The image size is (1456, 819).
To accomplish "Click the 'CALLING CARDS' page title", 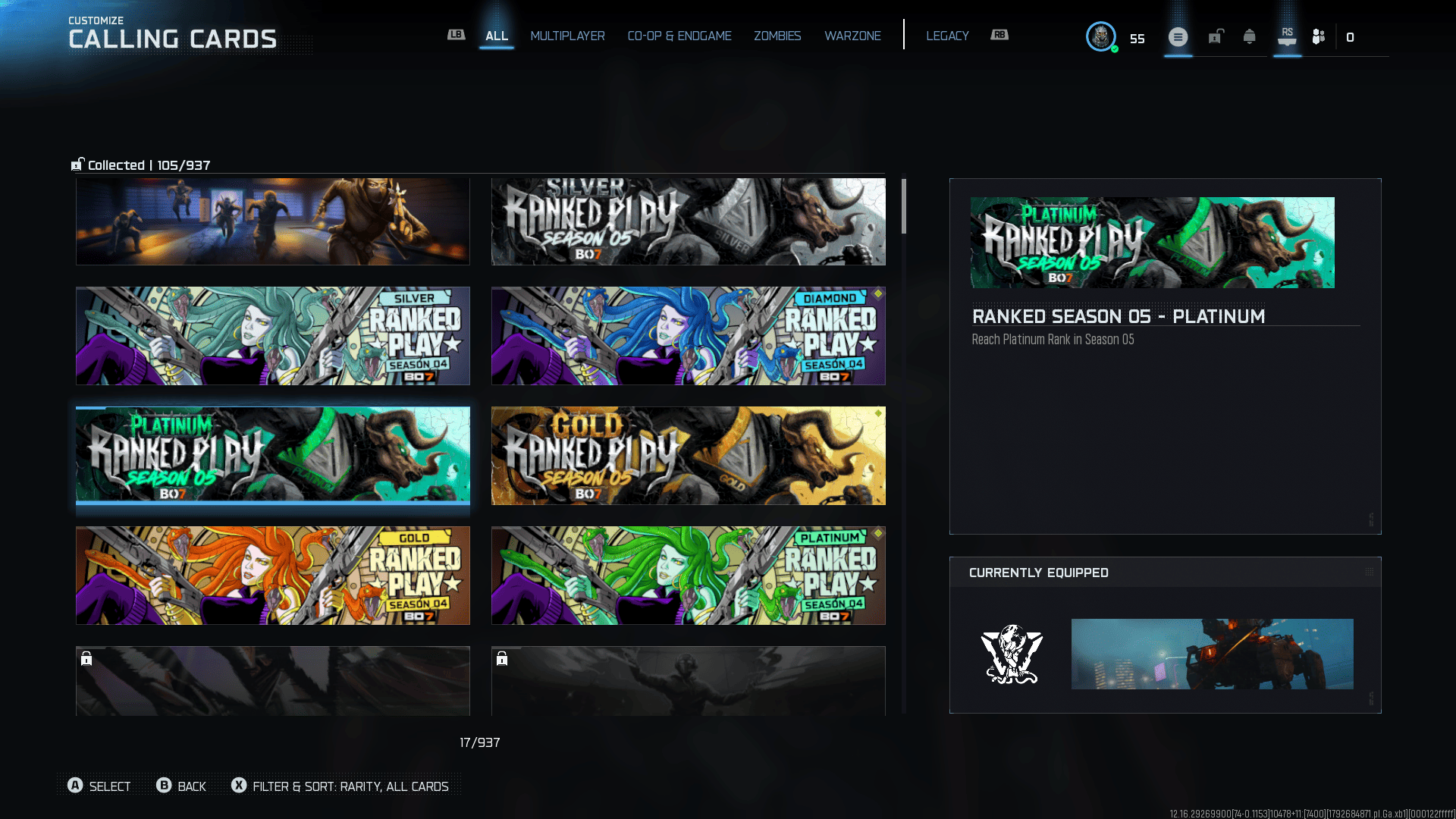I will [x=172, y=39].
